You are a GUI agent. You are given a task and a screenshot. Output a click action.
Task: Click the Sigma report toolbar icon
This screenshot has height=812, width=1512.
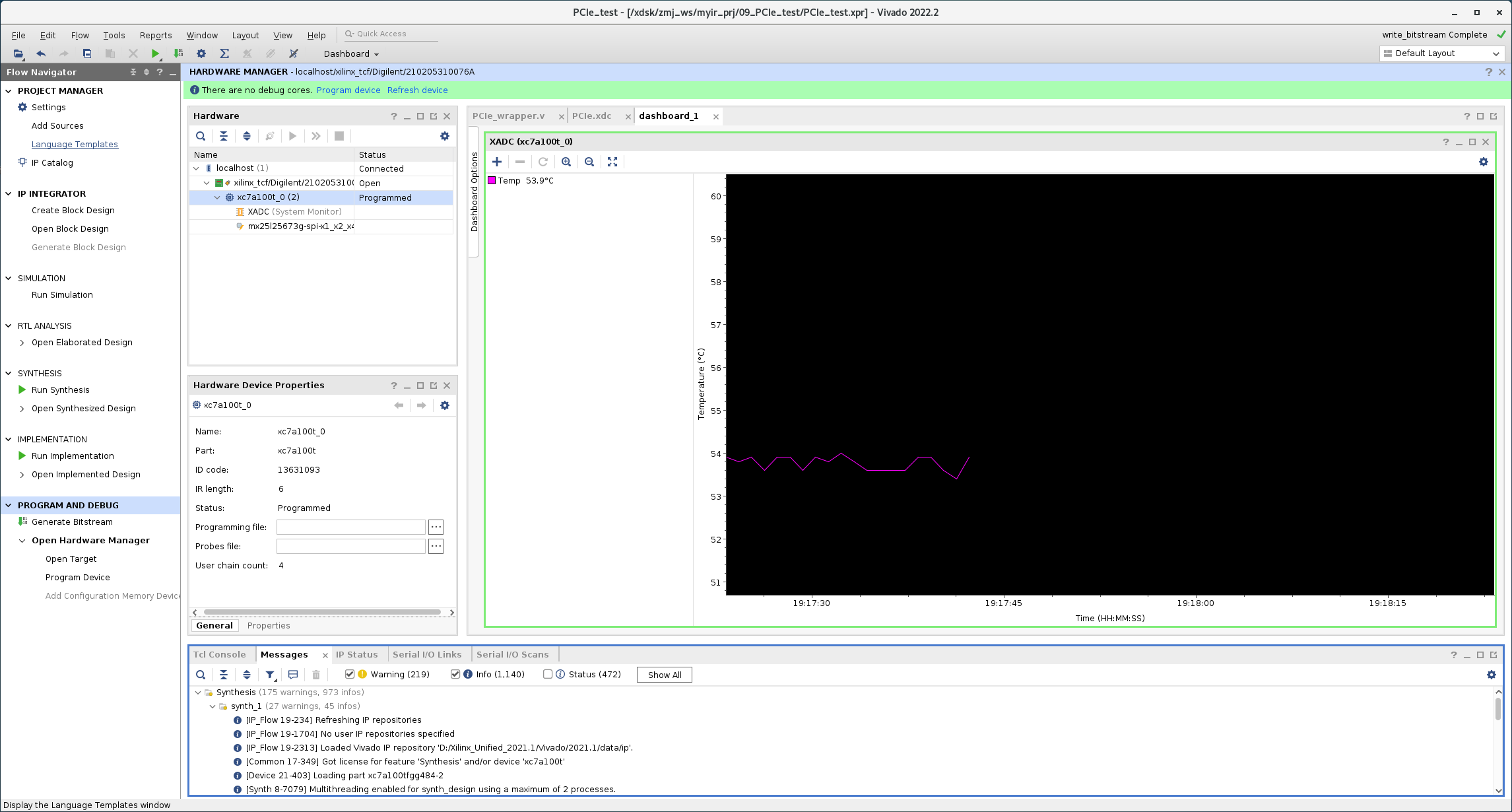click(x=224, y=53)
